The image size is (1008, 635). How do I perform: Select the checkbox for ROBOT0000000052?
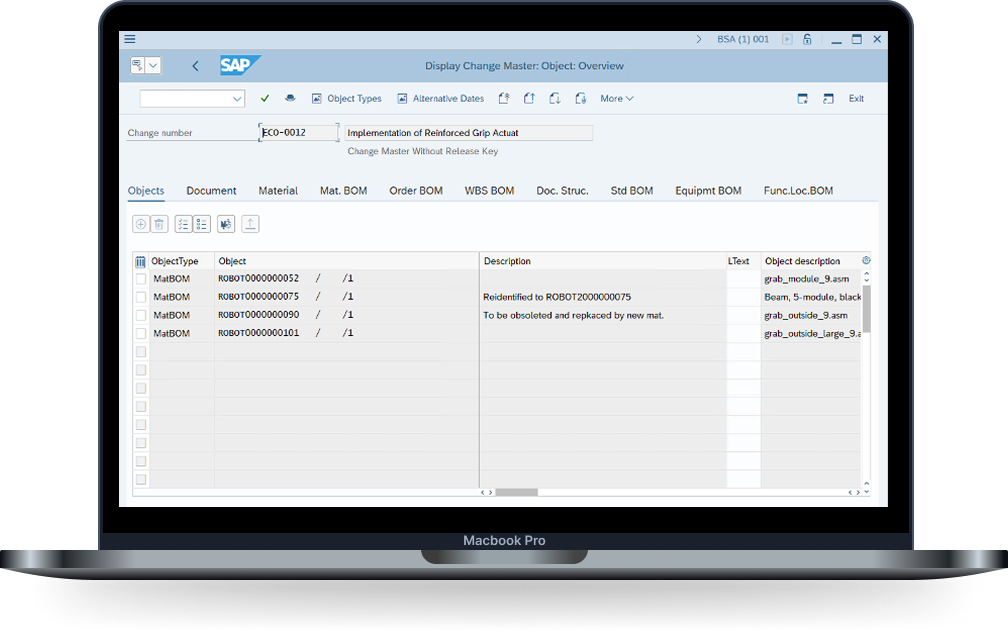(x=141, y=279)
